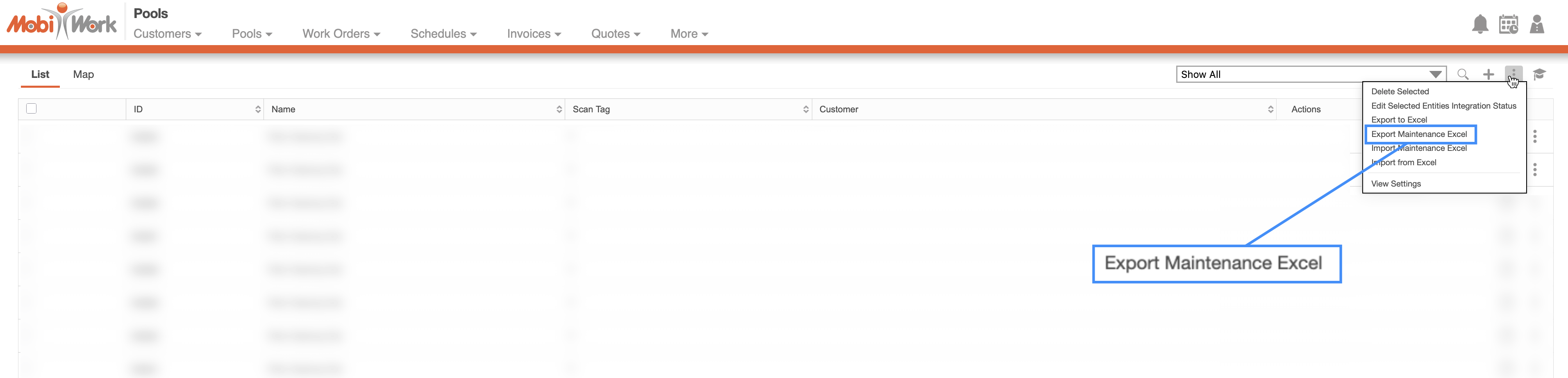Click the plus icon to add pool
This screenshot has height=378, width=1568.
[x=1488, y=74]
